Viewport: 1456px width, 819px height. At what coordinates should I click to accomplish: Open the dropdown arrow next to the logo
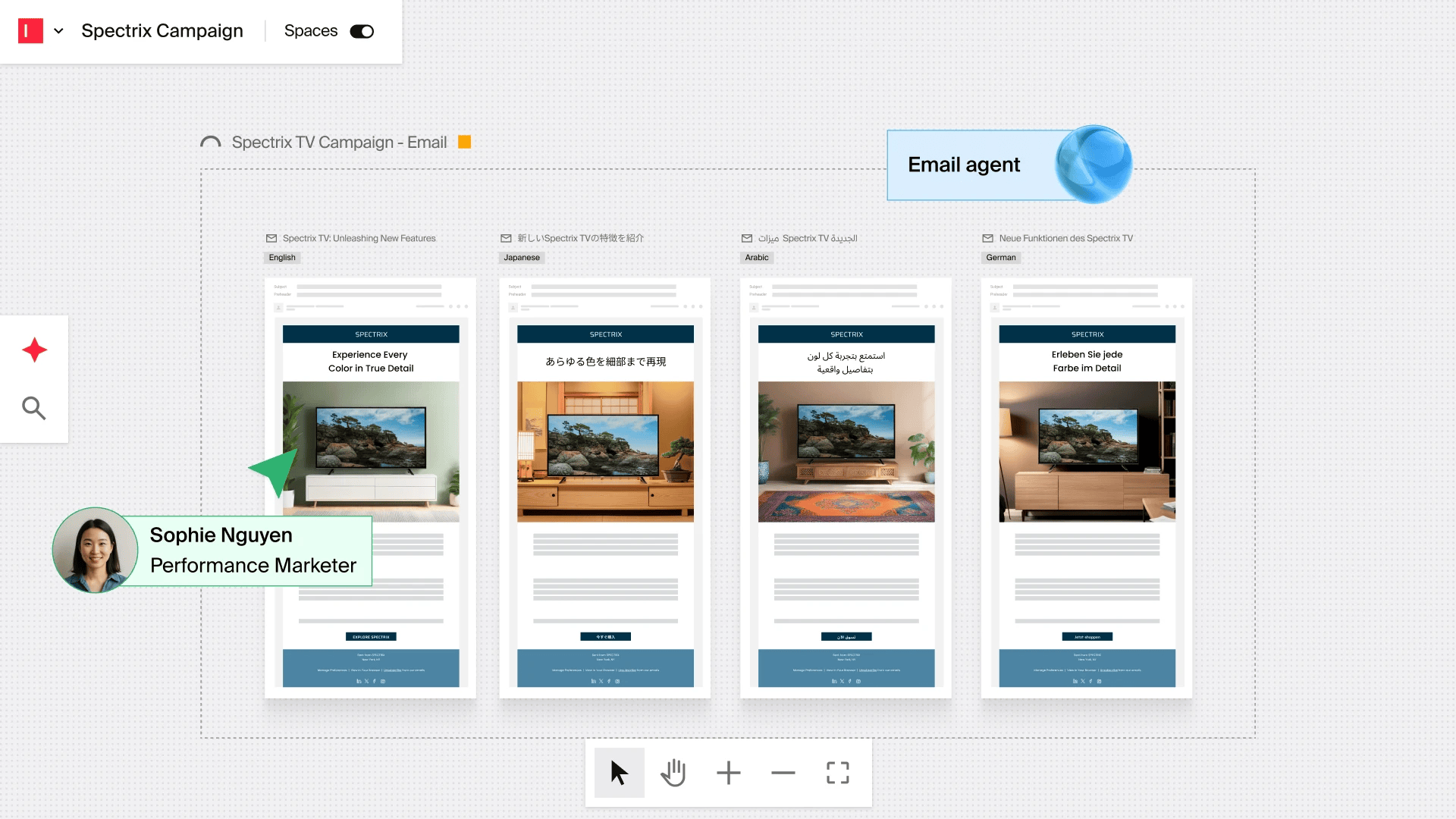59,31
